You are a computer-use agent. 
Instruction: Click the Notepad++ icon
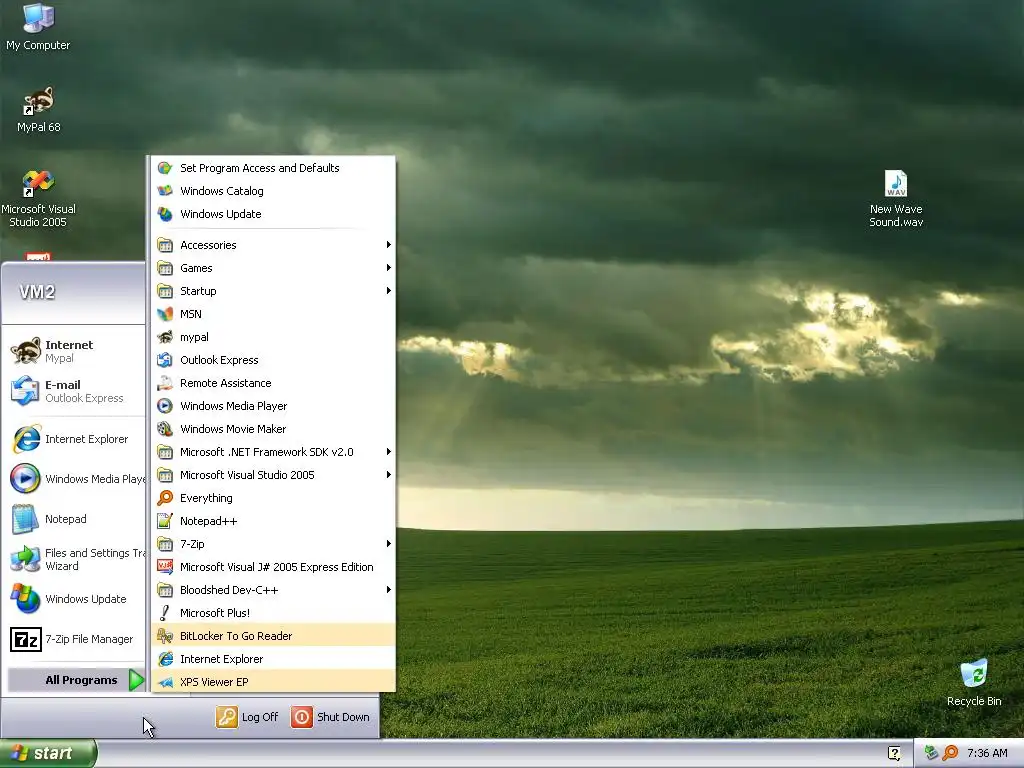[165, 521]
